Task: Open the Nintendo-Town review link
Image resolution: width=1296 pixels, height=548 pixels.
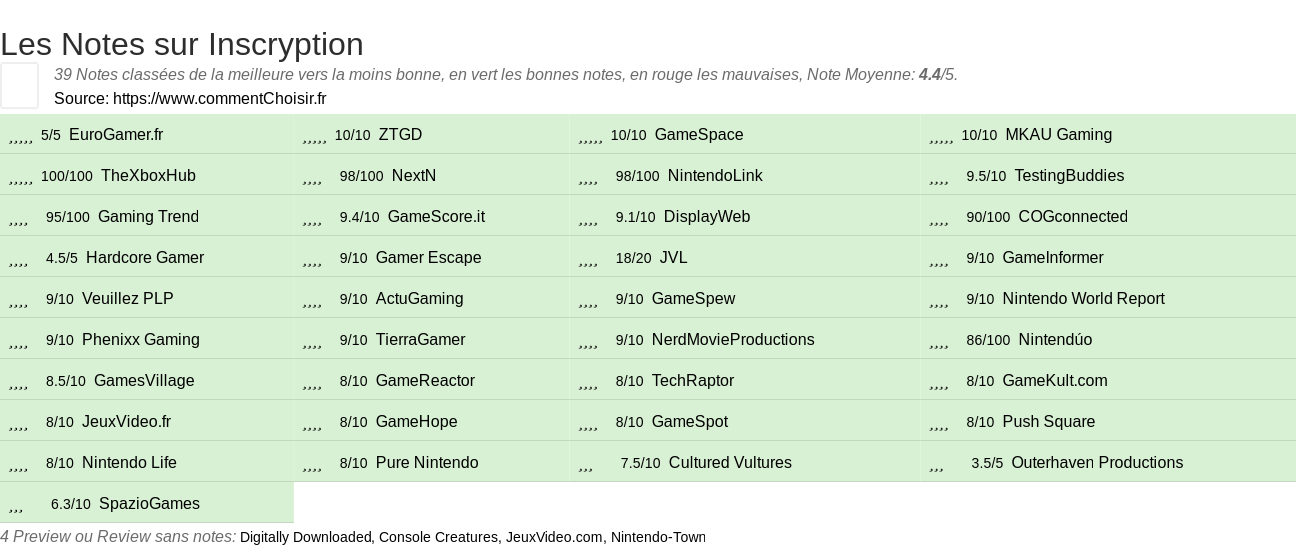Action: [x=658, y=537]
